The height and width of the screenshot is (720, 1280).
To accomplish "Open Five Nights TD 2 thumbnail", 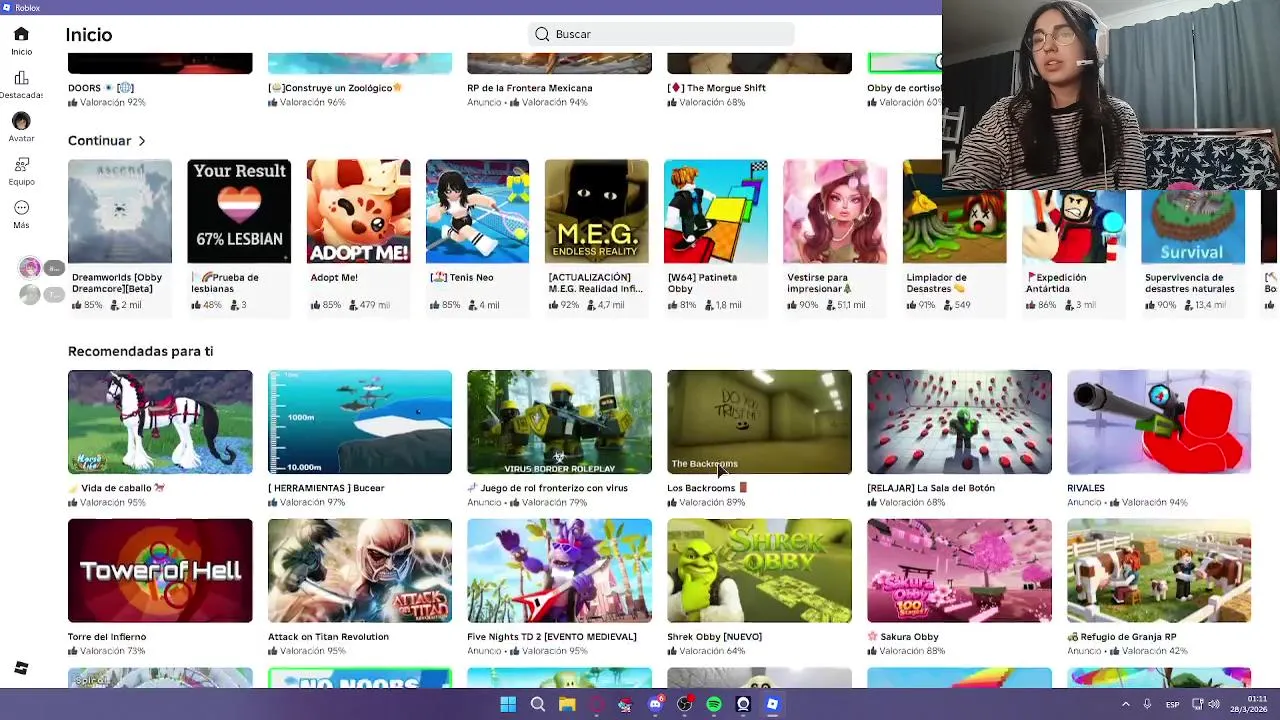I will (559, 570).
